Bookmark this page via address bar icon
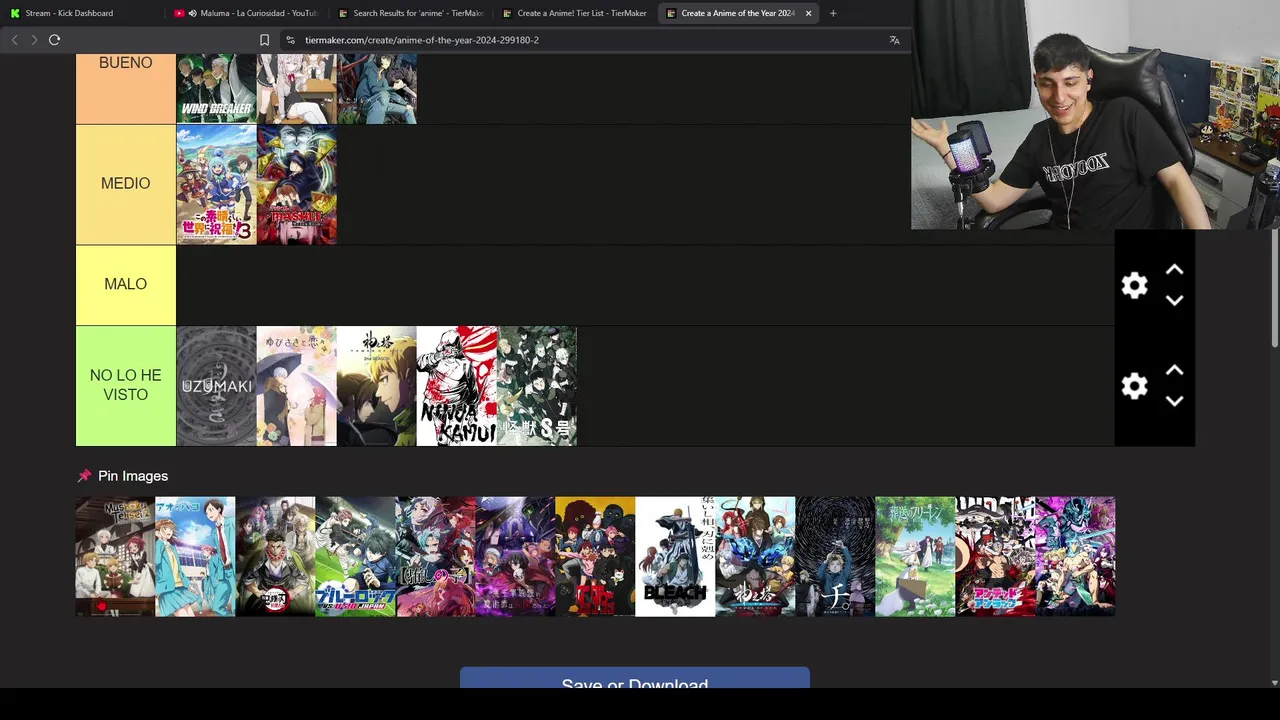This screenshot has width=1280, height=720. pyautogui.click(x=264, y=40)
